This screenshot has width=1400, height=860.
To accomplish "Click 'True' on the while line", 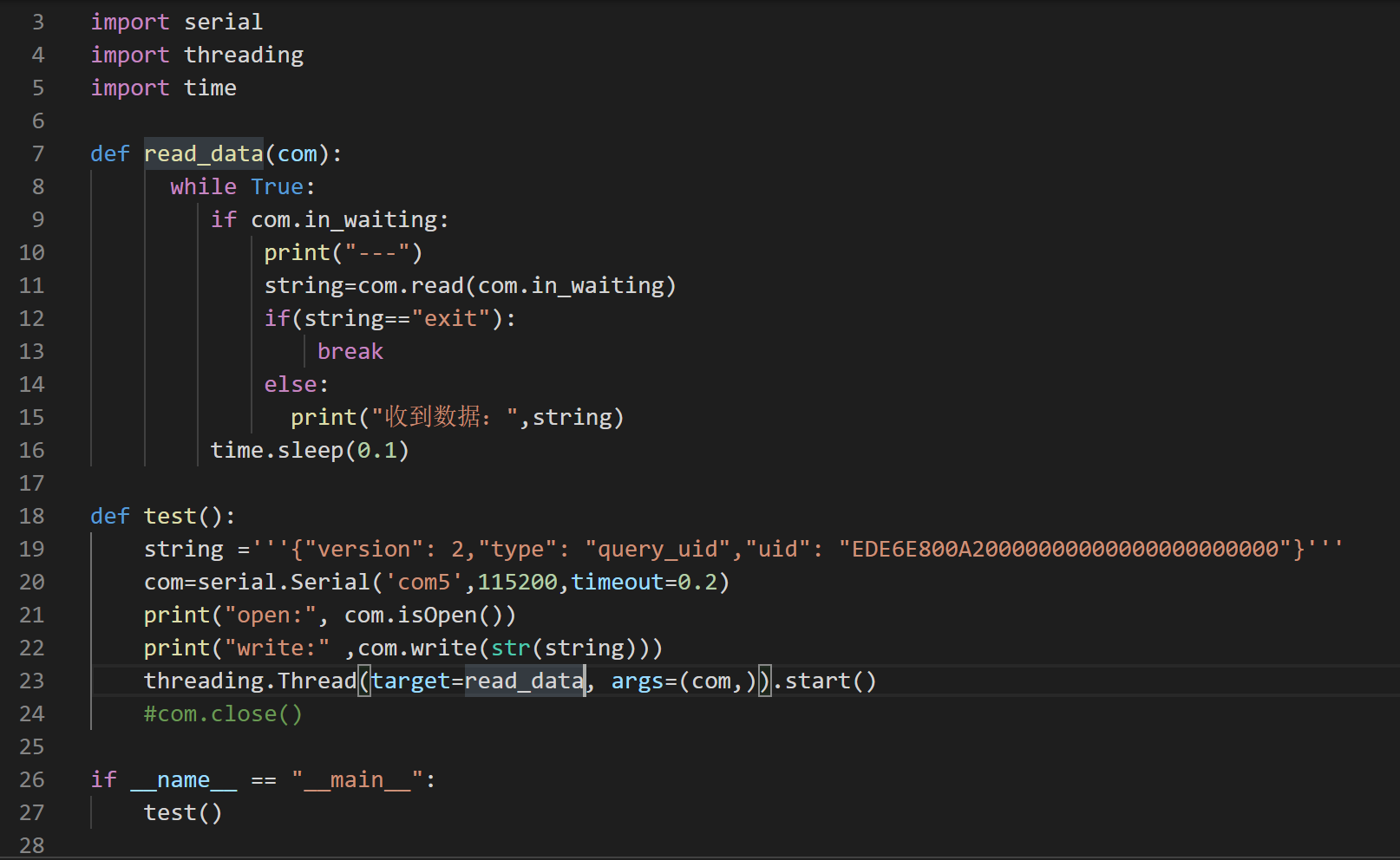I will coord(278,186).
